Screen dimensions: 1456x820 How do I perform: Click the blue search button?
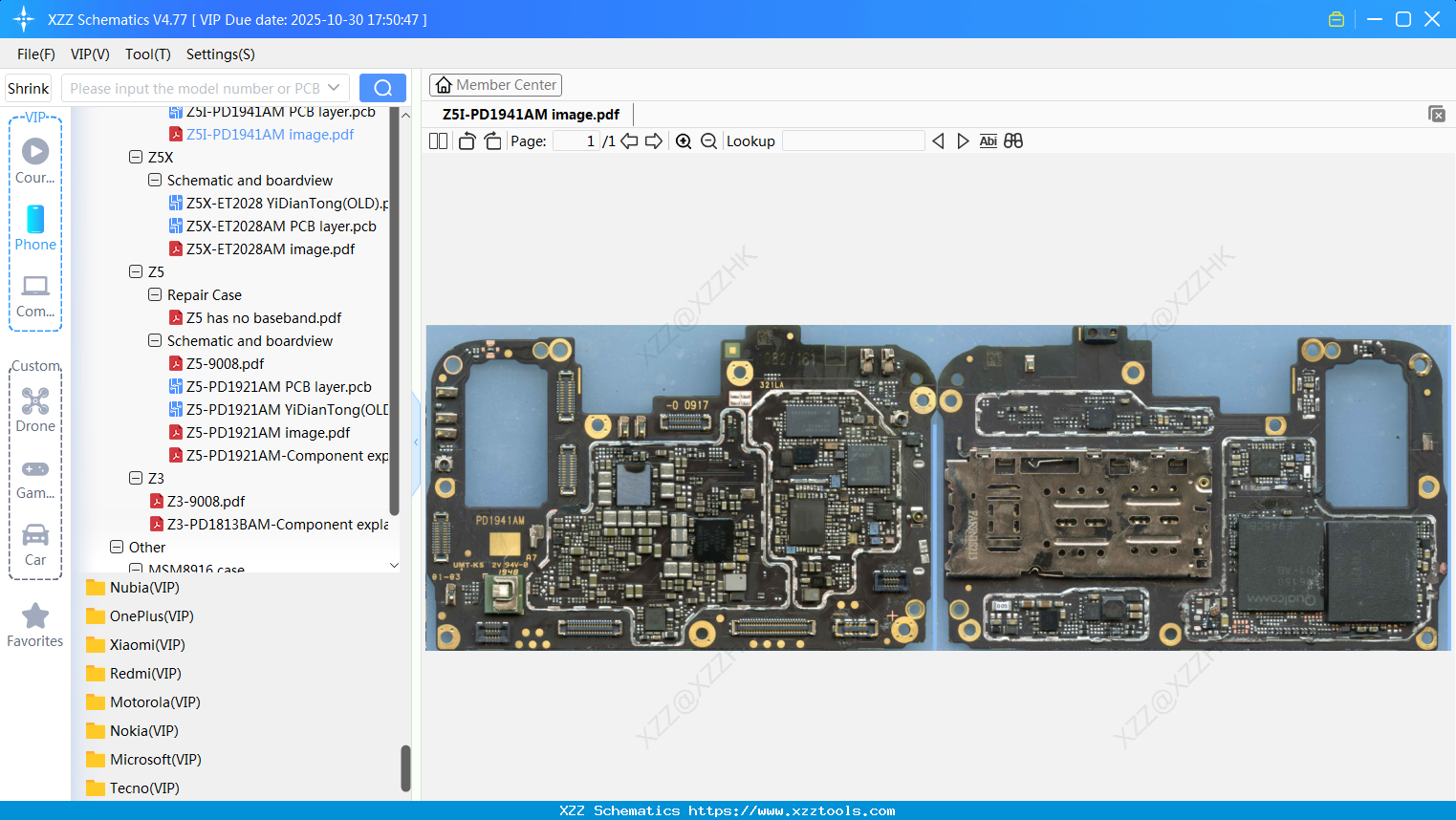(x=382, y=88)
